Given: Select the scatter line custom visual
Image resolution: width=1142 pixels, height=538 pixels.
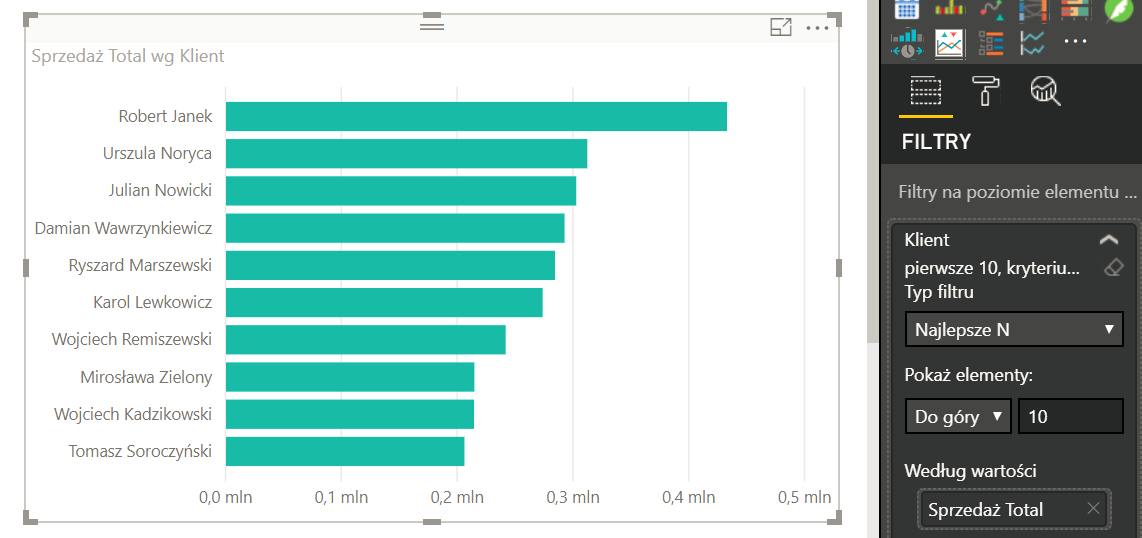Looking at the screenshot, I should pos(991,9).
